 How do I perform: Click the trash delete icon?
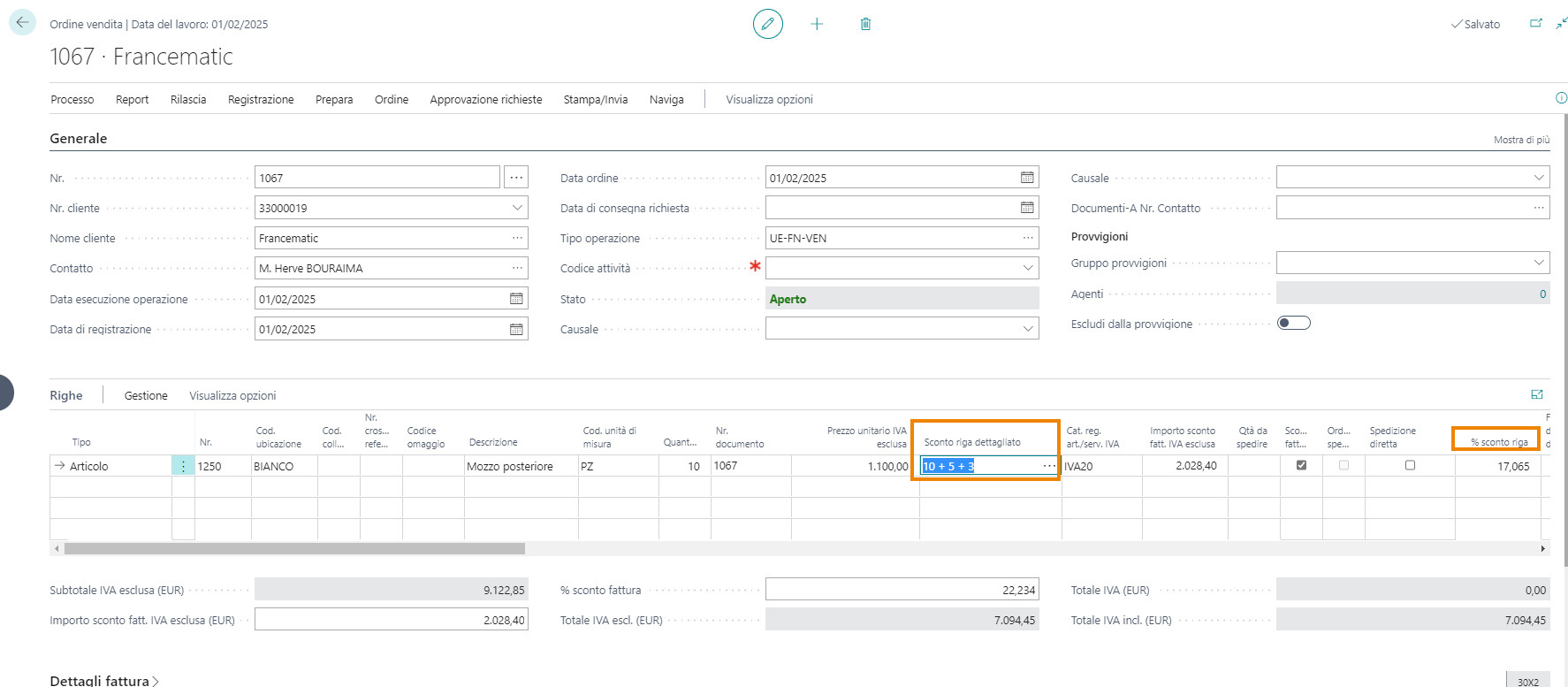pos(865,24)
